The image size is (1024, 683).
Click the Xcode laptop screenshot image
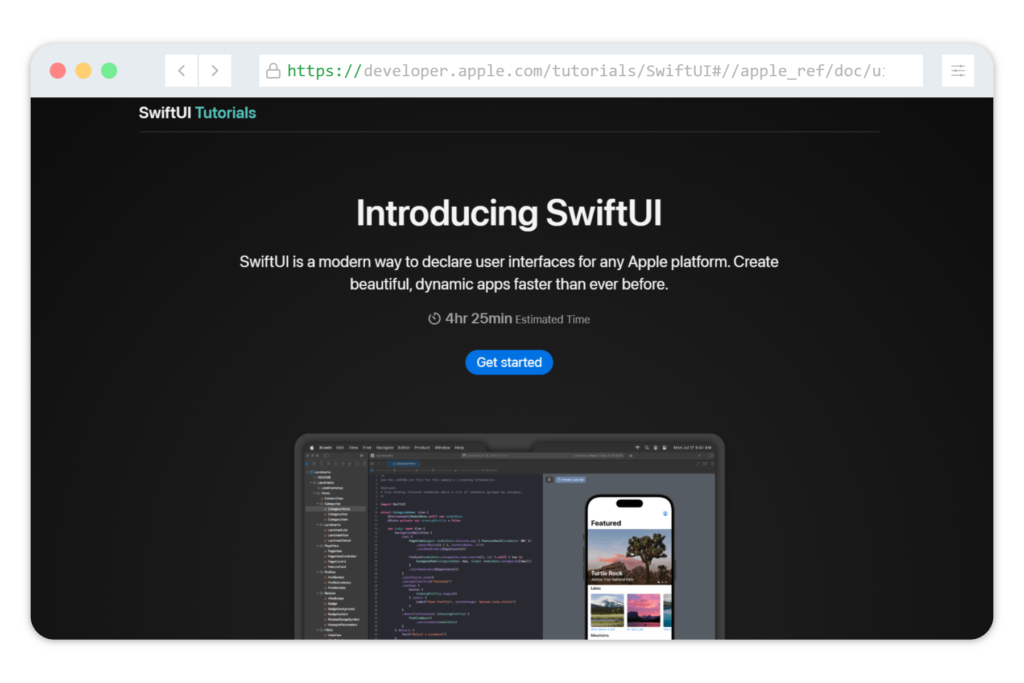click(509, 537)
